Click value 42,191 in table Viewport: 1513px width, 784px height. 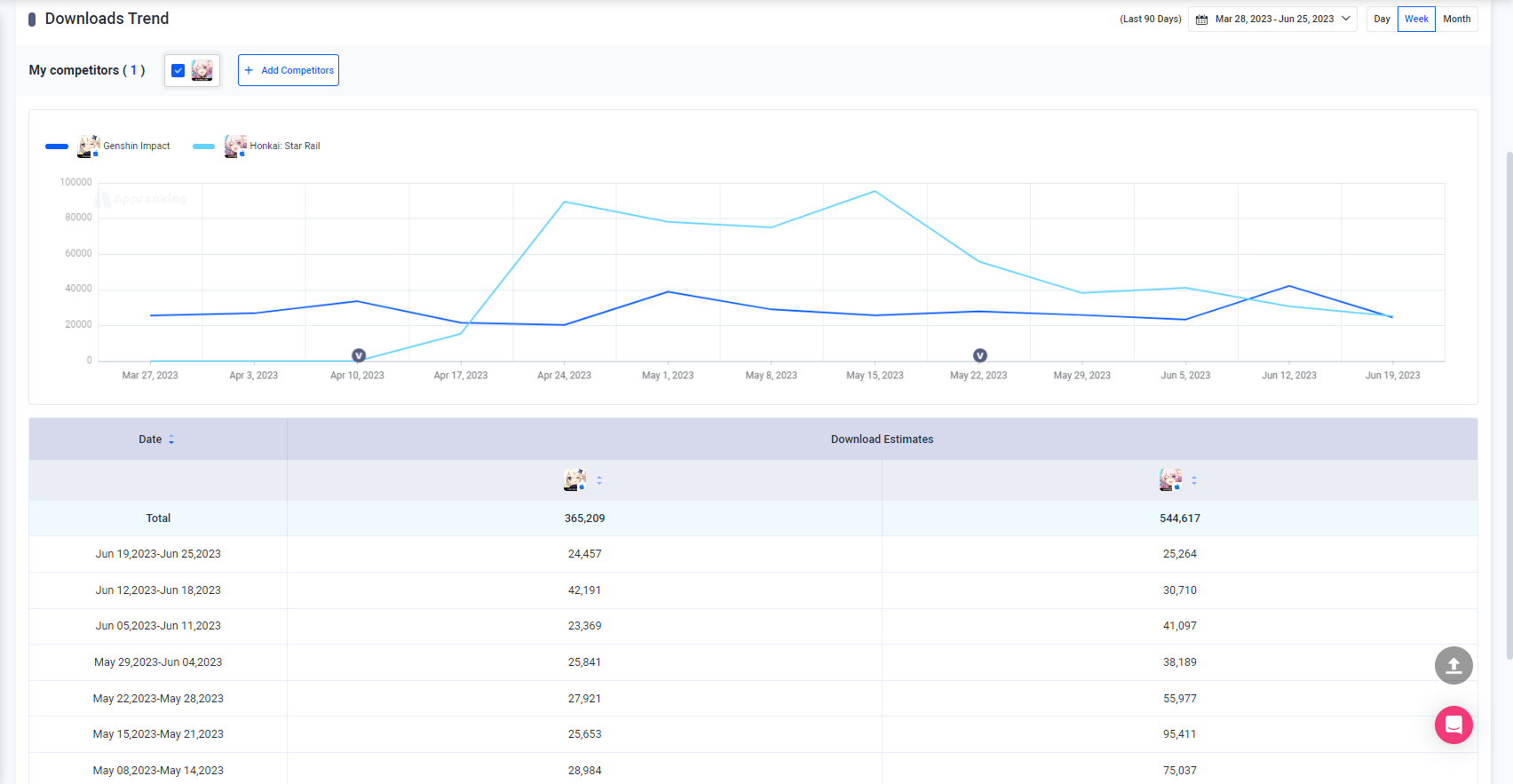(584, 590)
